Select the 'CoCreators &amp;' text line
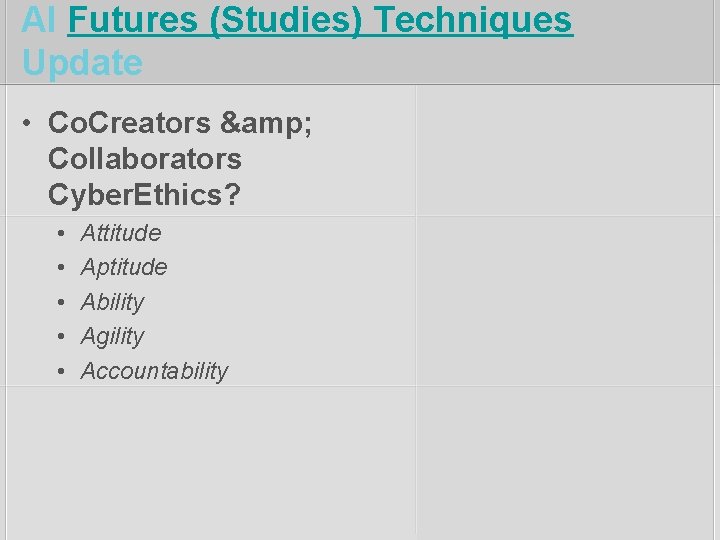This screenshot has width=720, height=540. 180,123
